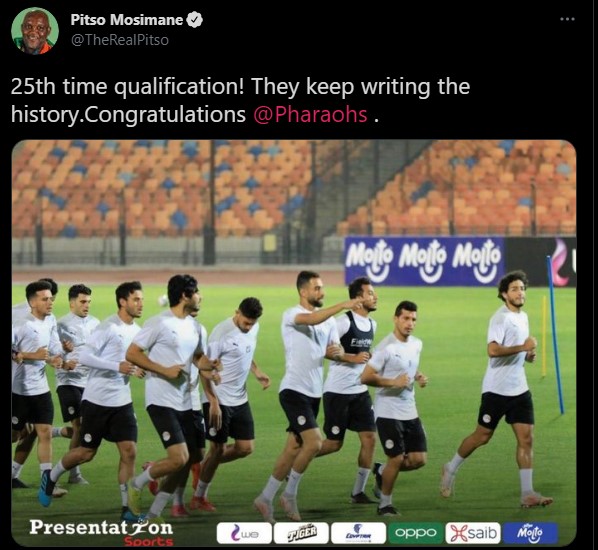
Task: Click the Egyptair sponsor logo
Action: 358,533
